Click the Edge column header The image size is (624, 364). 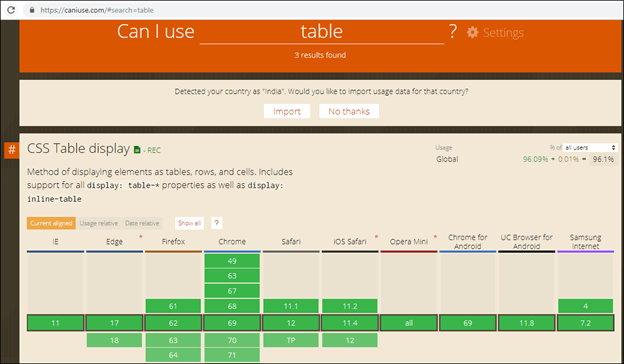point(115,241)
